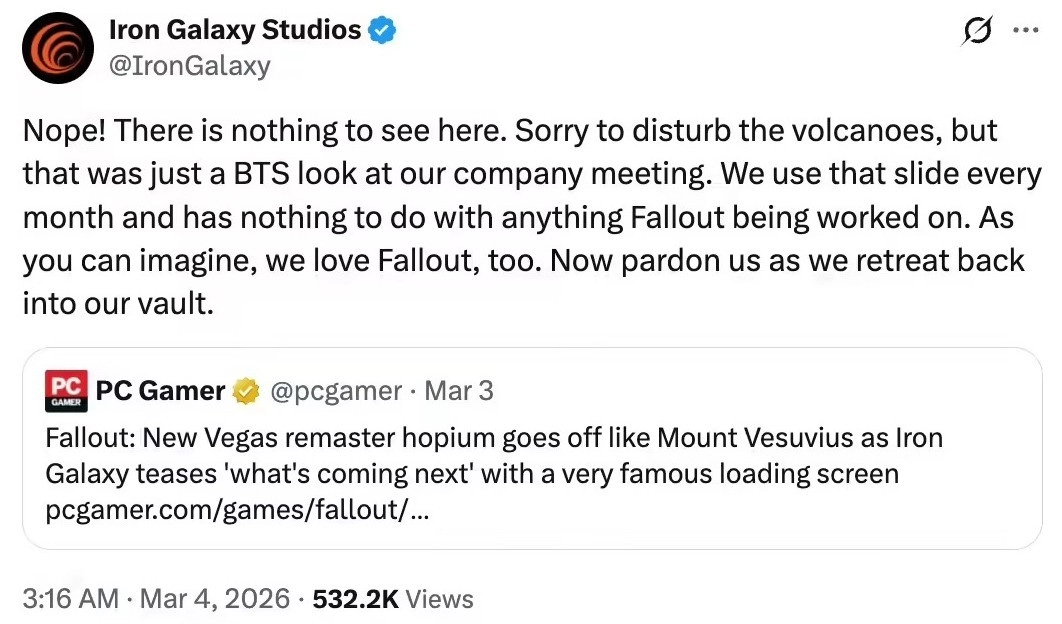Open the pcgamer.com/games/fallout link
Image resolution: width=1062 pixels, height=624 pixels.
point(239,511)
